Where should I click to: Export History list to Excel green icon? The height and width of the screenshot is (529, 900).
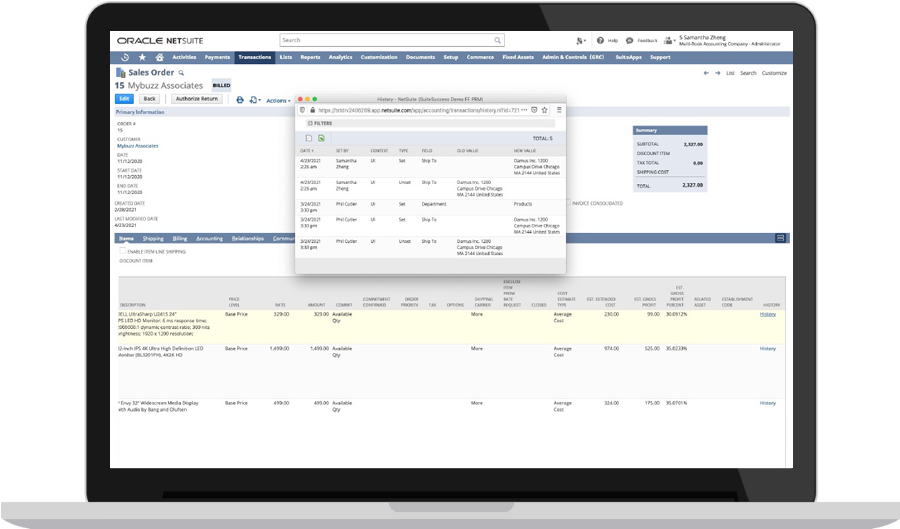click(x=321, y=138)
